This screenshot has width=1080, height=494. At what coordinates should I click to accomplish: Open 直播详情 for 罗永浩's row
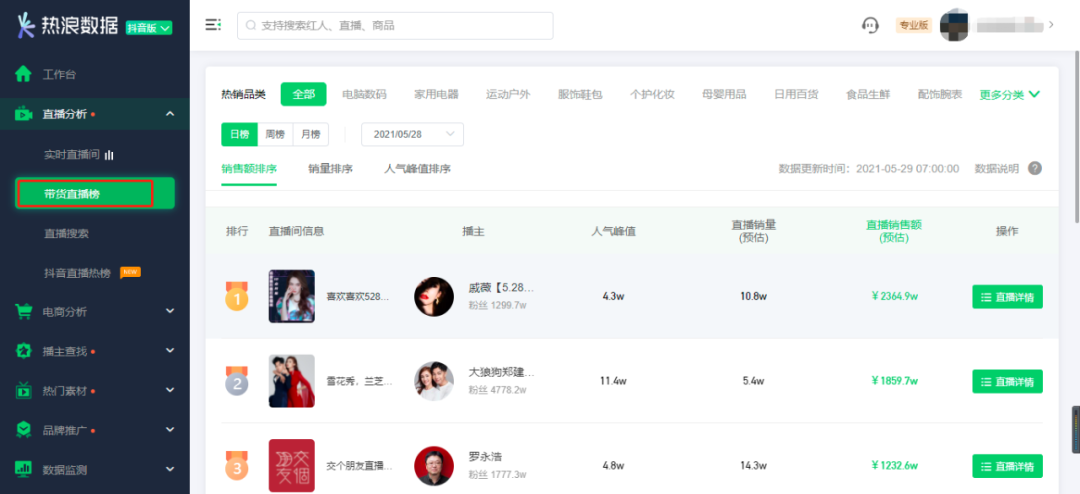(1008, 466)
